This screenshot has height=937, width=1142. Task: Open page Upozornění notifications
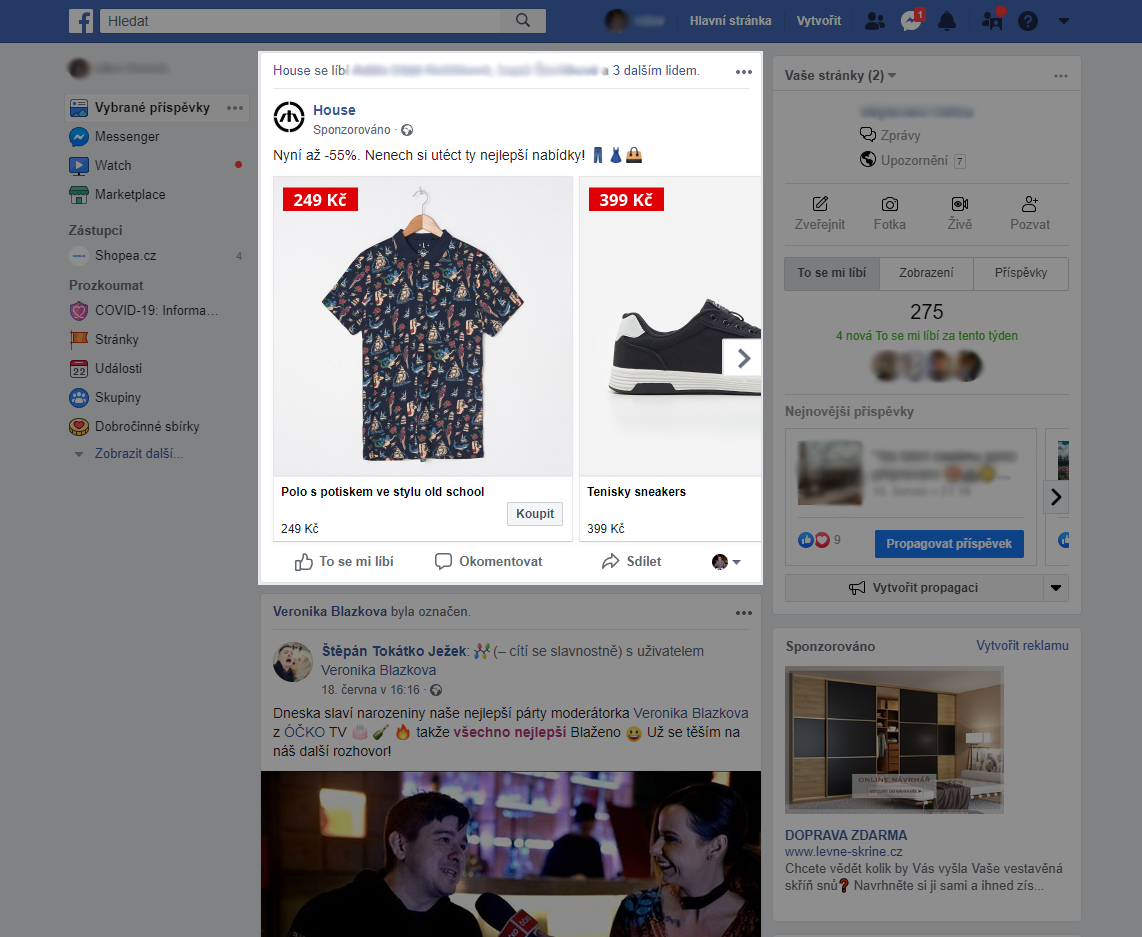(x=913, y=160)
